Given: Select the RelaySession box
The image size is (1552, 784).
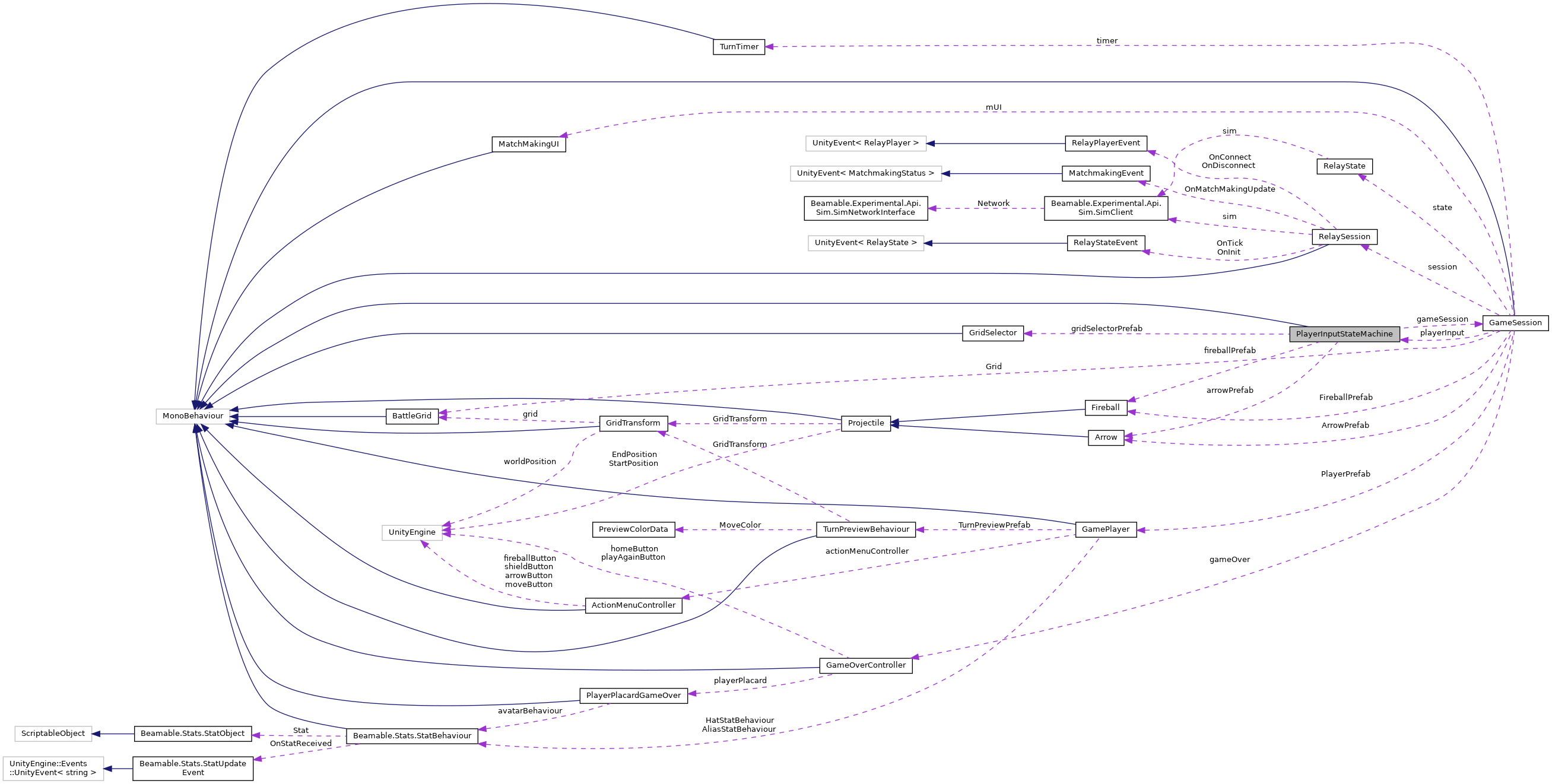Looking at the screenshot, I should tap(1345, 236).
